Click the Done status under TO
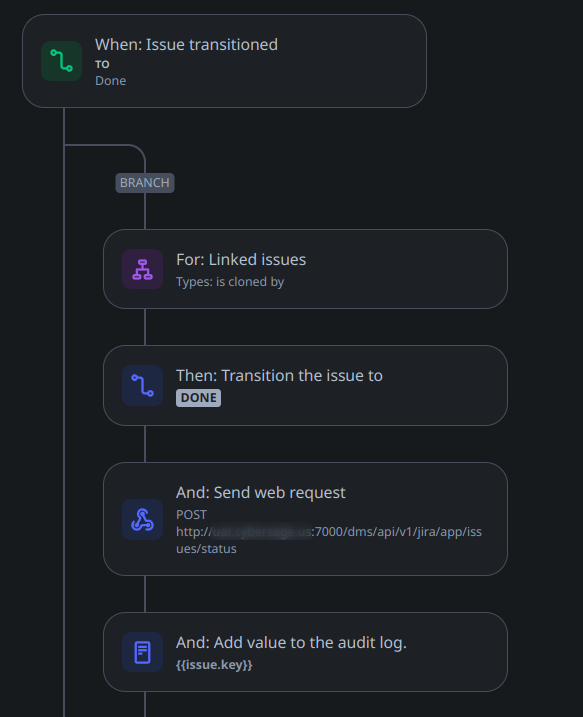This screenshot has width=583, height=717. 110,80
